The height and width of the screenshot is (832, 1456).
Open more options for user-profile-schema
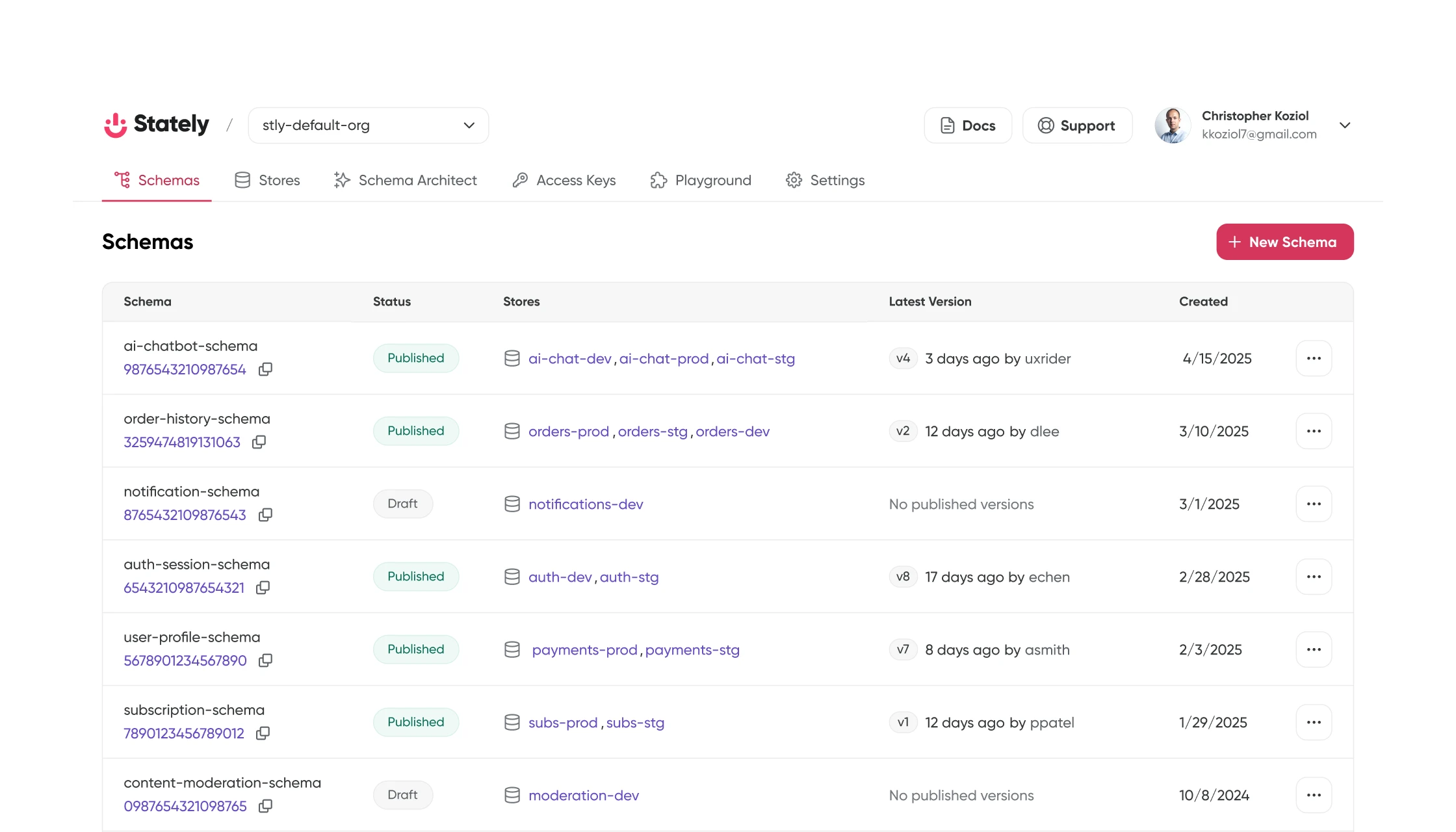click(x=1314, y=649)
